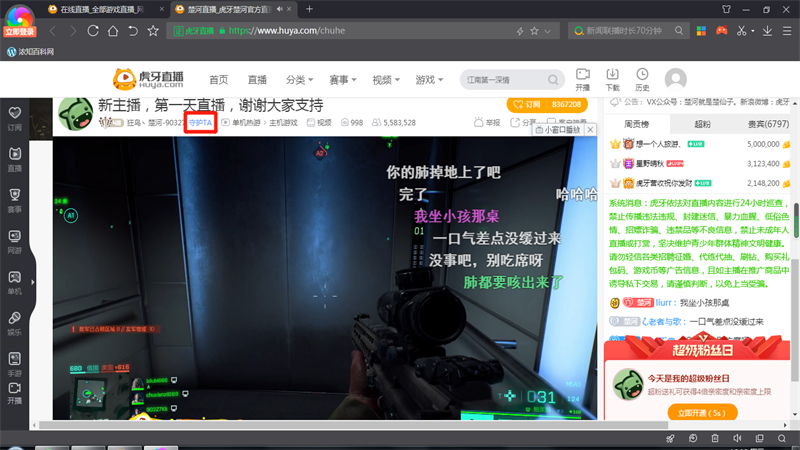Click 小窗口播放 mini window button
Viewport: 800px width, 450px height.
[558, 130]
